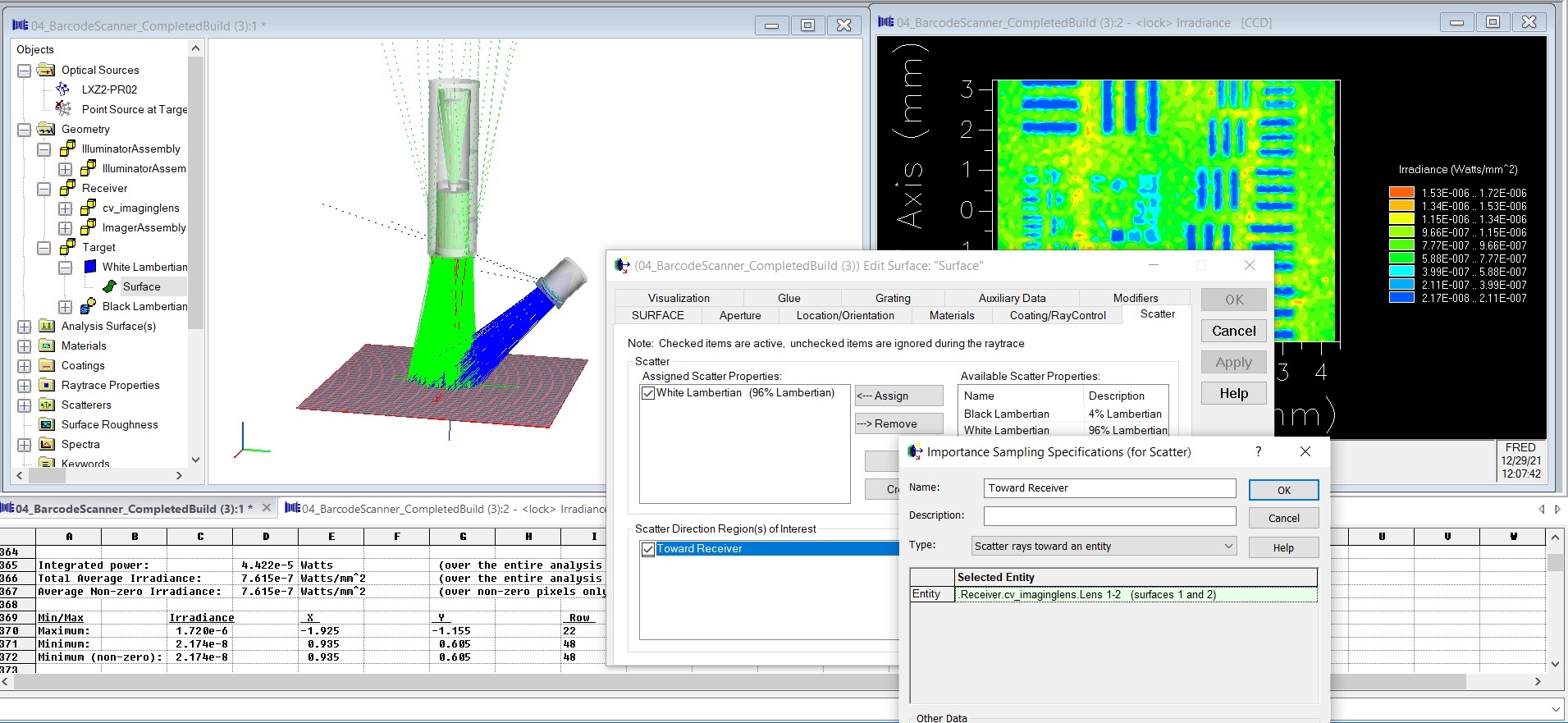Click Cancel in Importance Sampling dialog
The image size is (1568, 723).
click(1283, 518)
